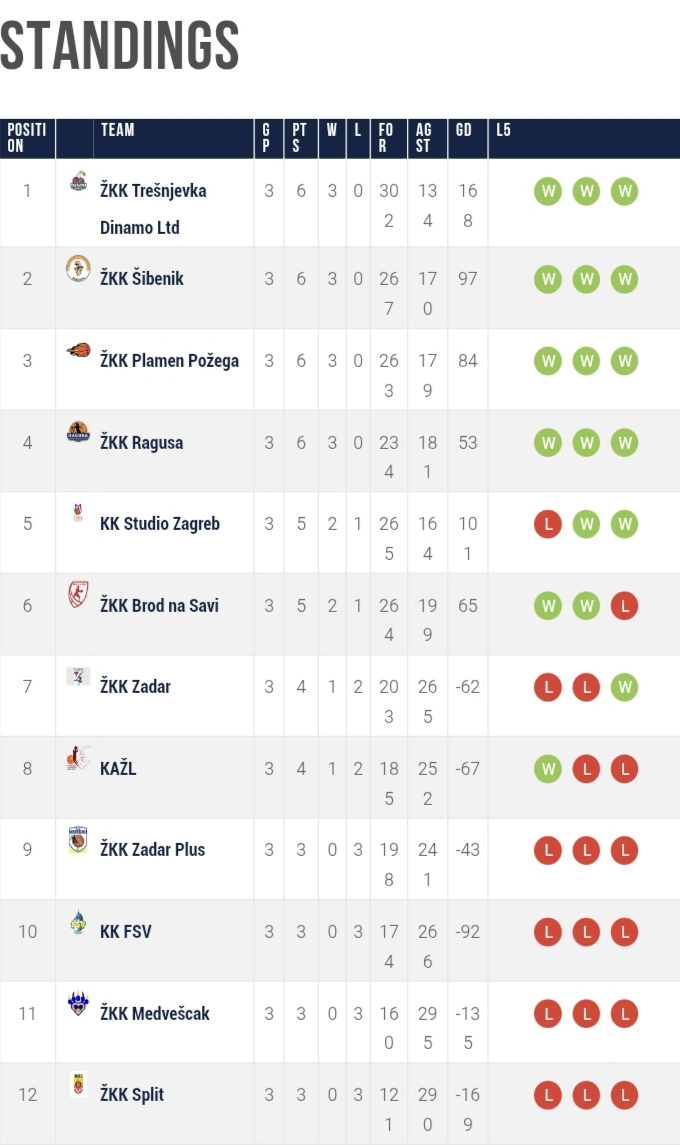Click the ŽKK Ragusa team logo
Viewport: 680px width, 1147px height.
(x=78, y=432)
